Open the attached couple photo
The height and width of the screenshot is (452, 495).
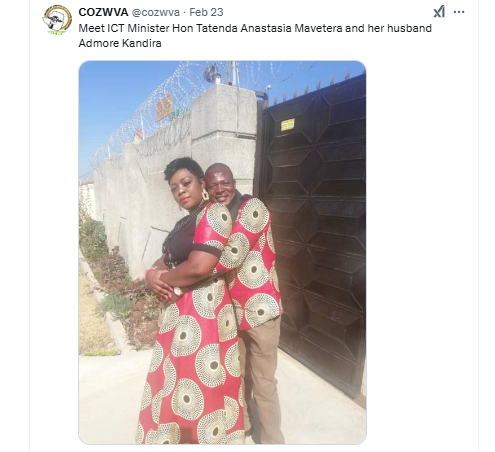tap(222, 252)
